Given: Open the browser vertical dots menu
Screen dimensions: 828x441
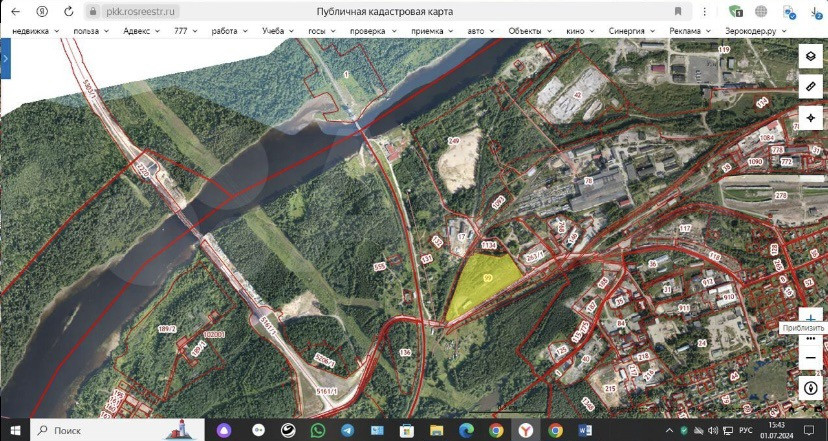Looking at the screenshot, I should coord(704,11).
